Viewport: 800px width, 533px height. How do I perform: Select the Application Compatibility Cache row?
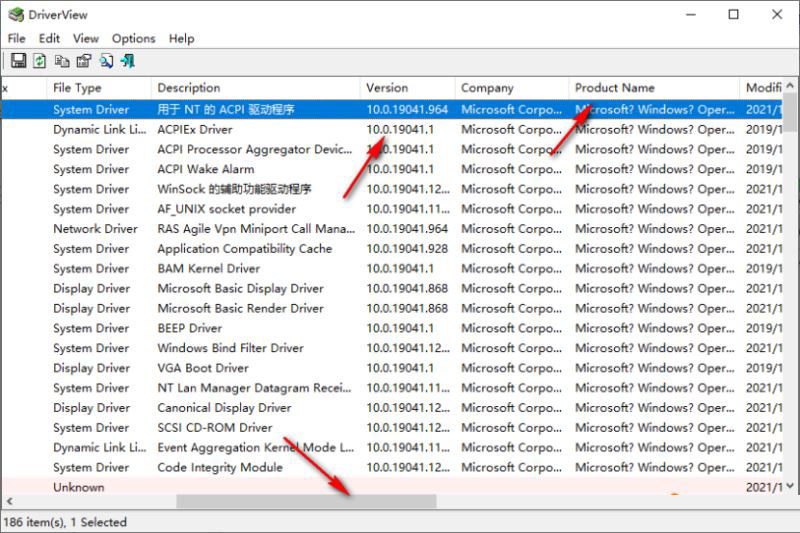click(392, 249)
